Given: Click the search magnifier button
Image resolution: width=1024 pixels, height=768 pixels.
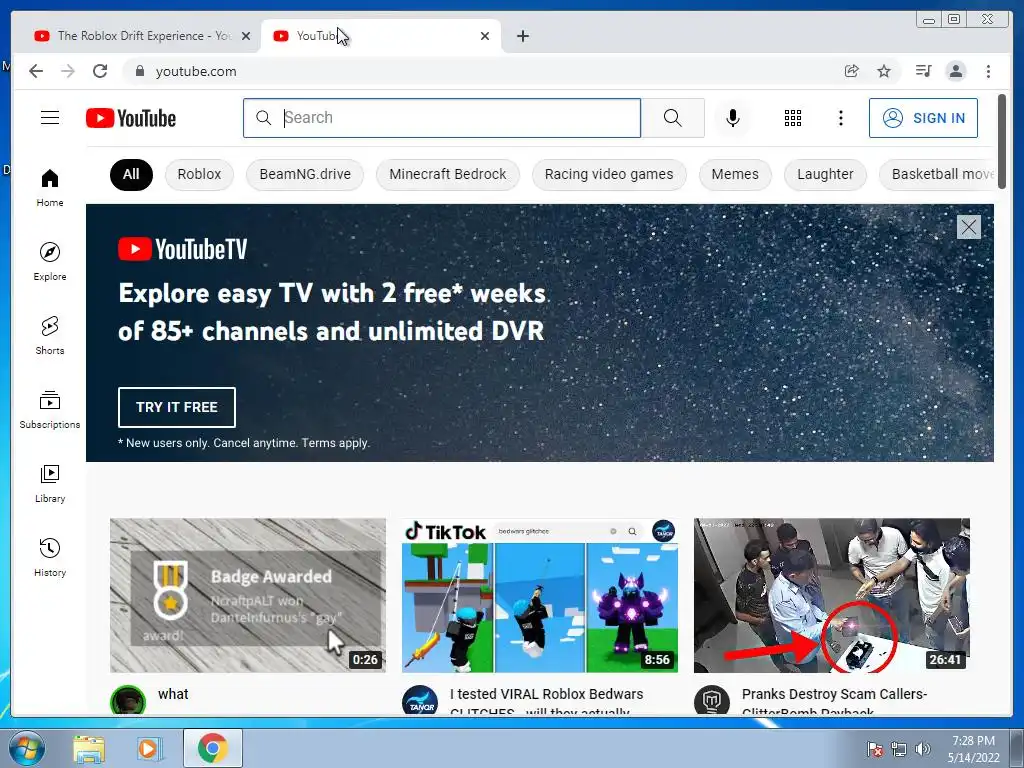Looking at the screenshot, I should 673,118.
